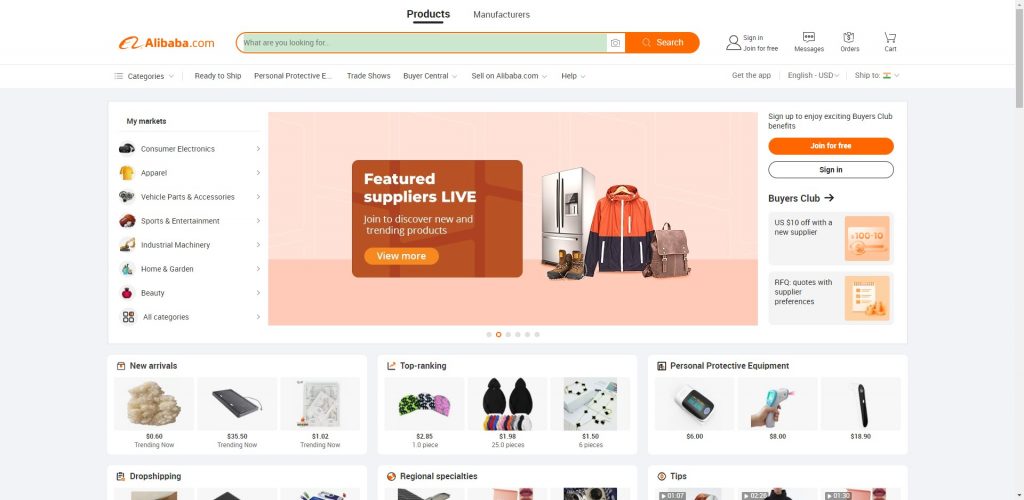Click the camera image search icon
This screenshot has width=1024, height=500.
point(615,42)
